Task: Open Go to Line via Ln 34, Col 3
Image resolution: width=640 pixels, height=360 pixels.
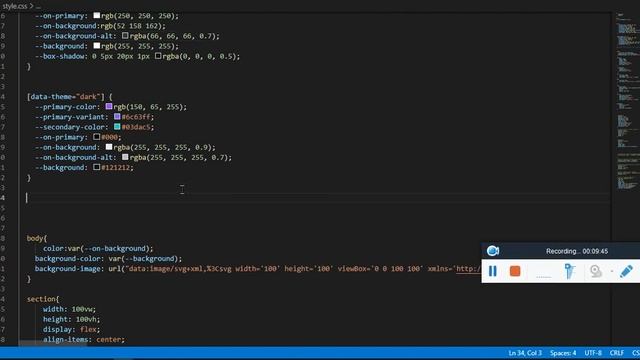Action: coord(525,353)
